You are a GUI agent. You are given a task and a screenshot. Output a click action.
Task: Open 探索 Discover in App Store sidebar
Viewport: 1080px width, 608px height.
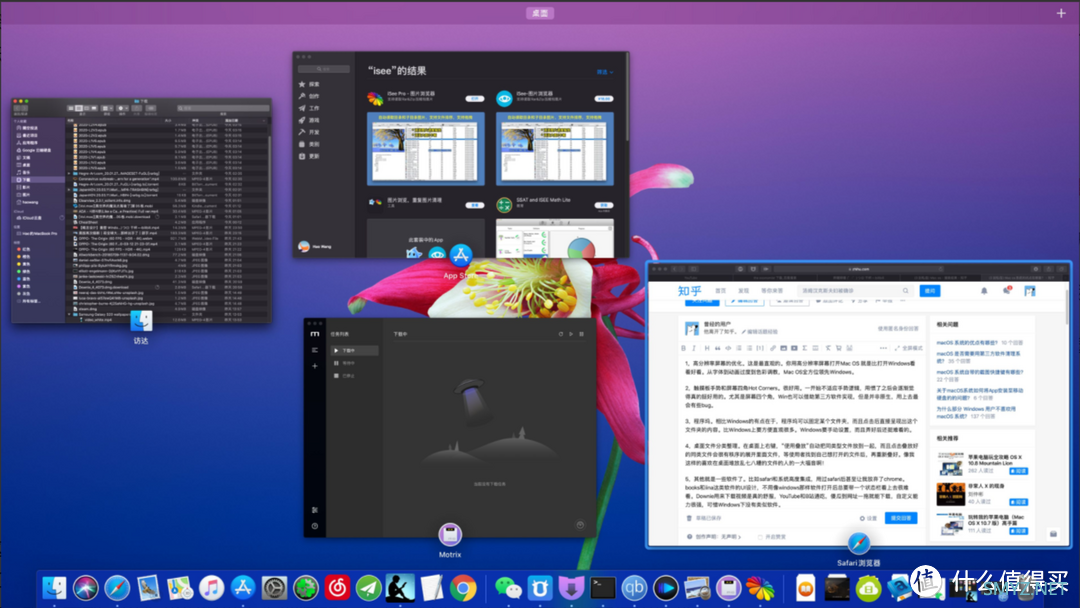(309, 84)
